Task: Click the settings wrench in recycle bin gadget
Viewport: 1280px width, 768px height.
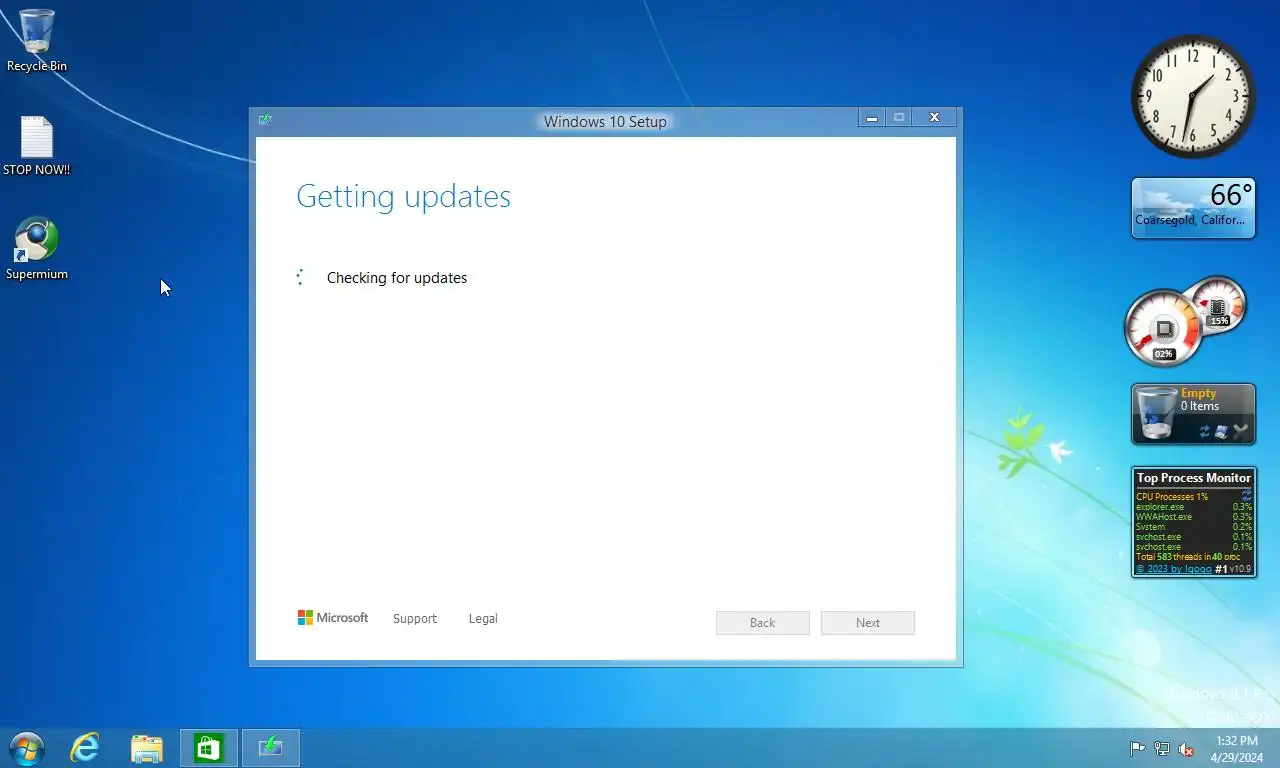Action: (x=1241, y=431)
